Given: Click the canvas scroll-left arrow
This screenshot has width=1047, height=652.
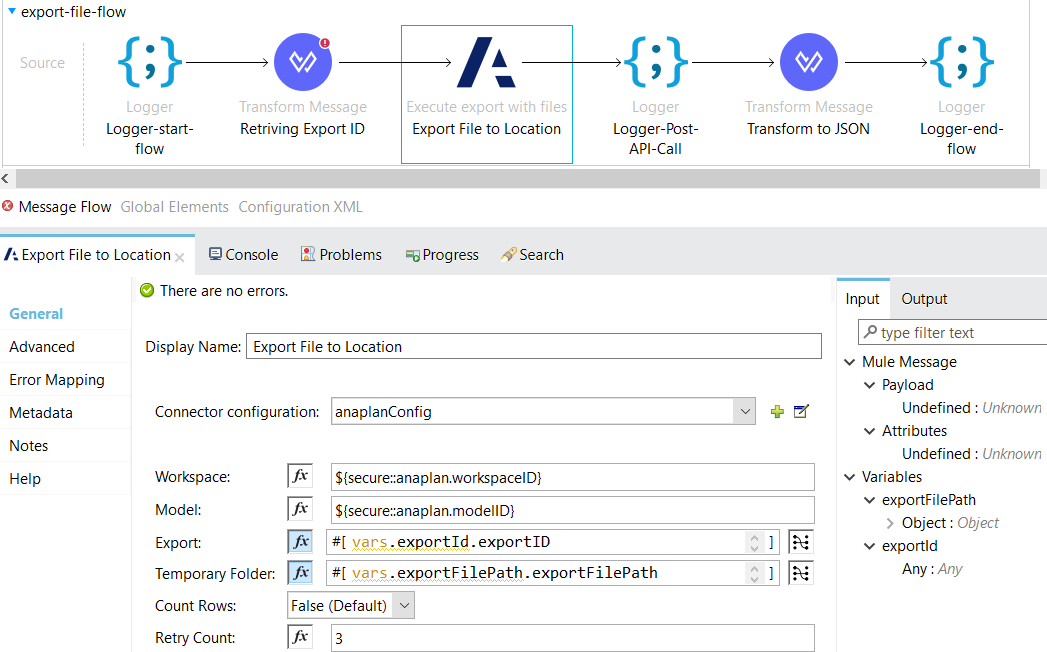Looking at the screenshot, I should point(5,178).
